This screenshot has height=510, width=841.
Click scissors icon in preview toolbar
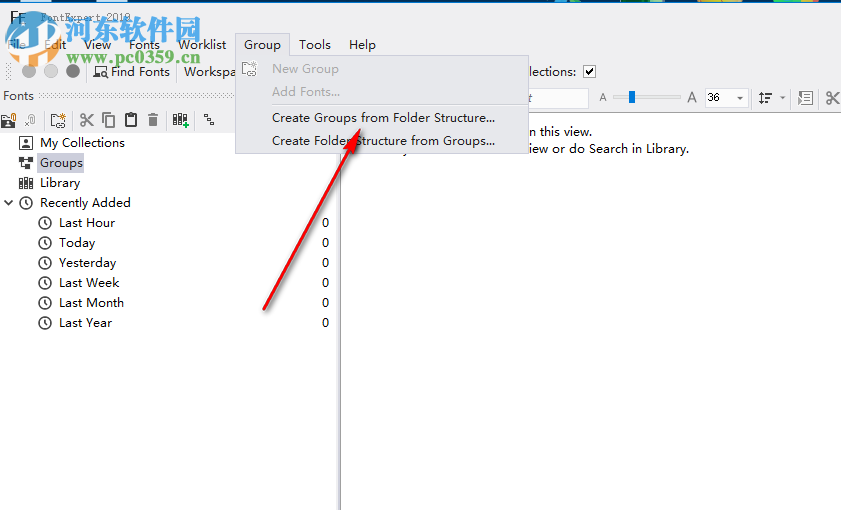point(832,98)
